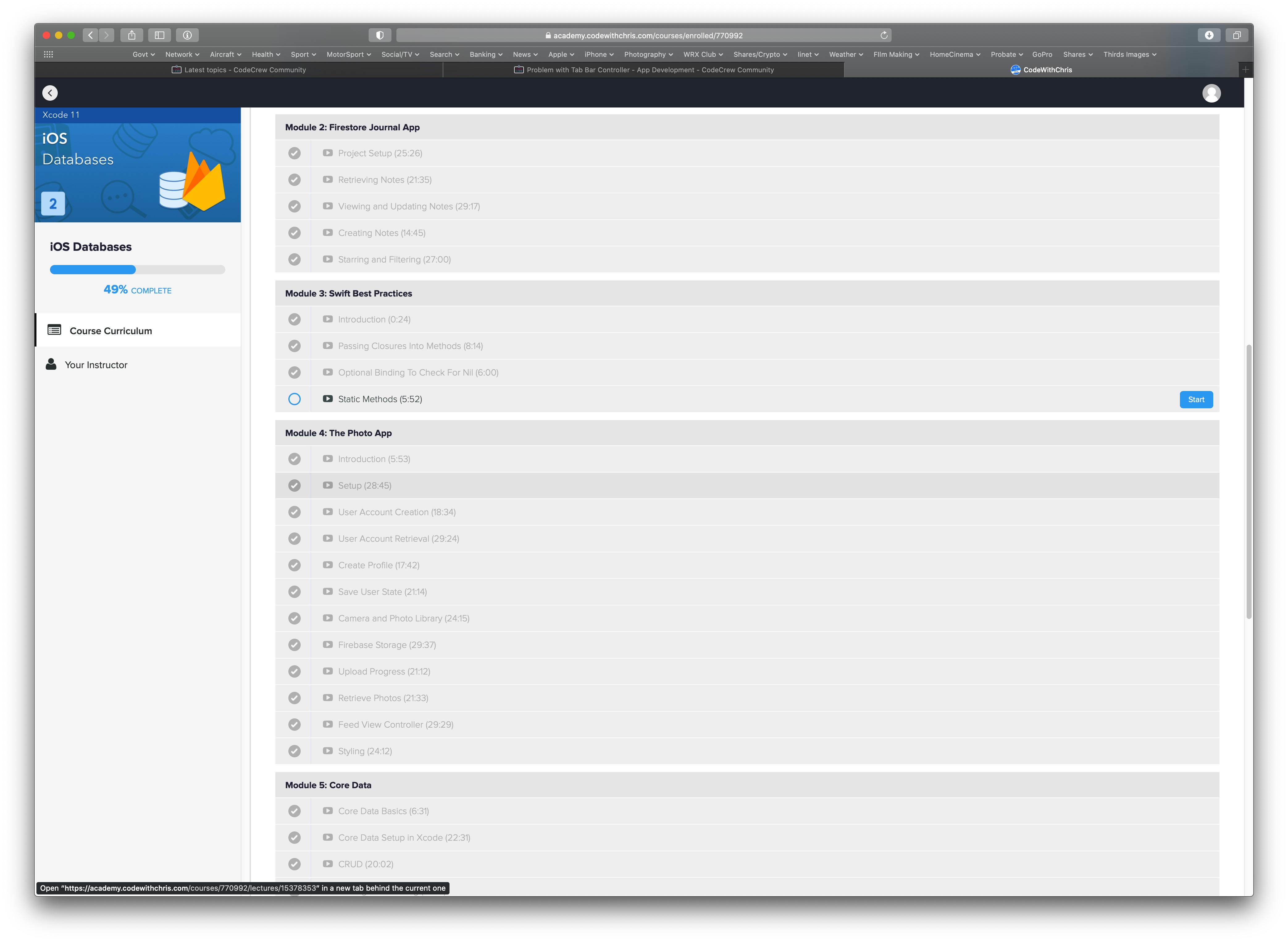Click the Save User State (21:14) lecture

coord(747,591)
